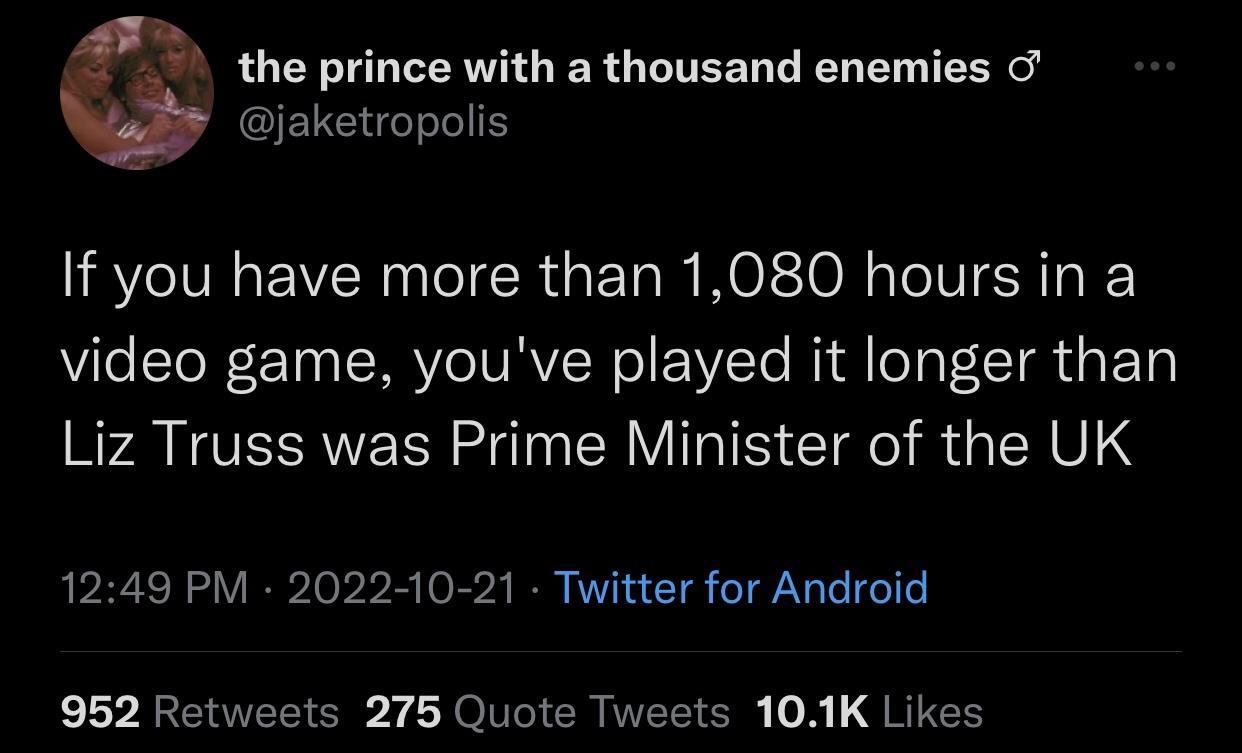Open the 275 Quote Tweets list
The height and width of the screenshot is (753, 1242).
547,712
